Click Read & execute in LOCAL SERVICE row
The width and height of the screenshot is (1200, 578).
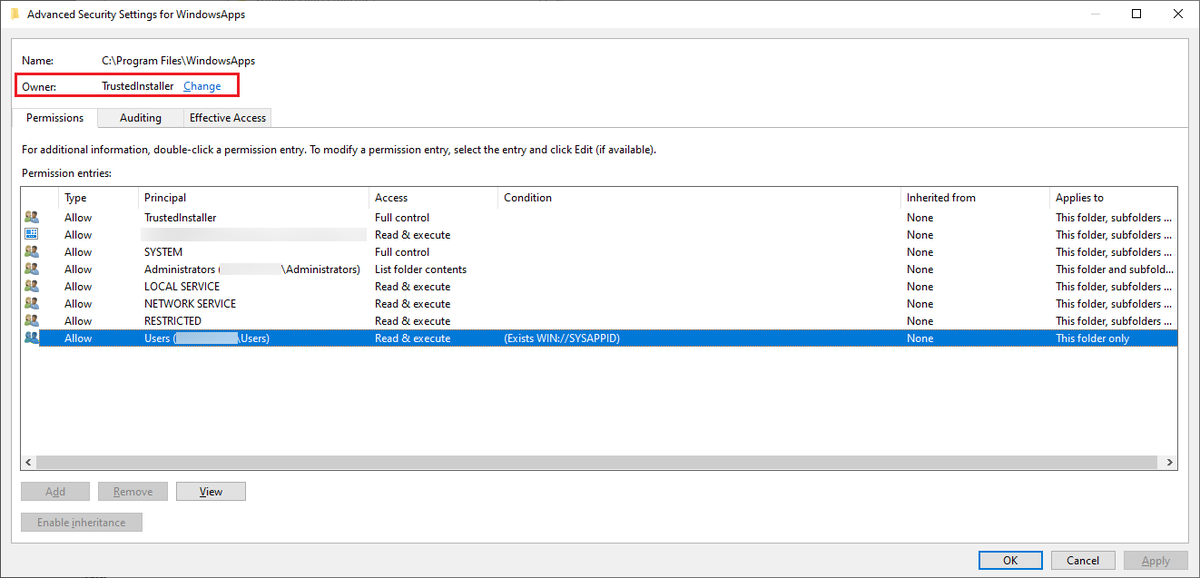point(413,286)
